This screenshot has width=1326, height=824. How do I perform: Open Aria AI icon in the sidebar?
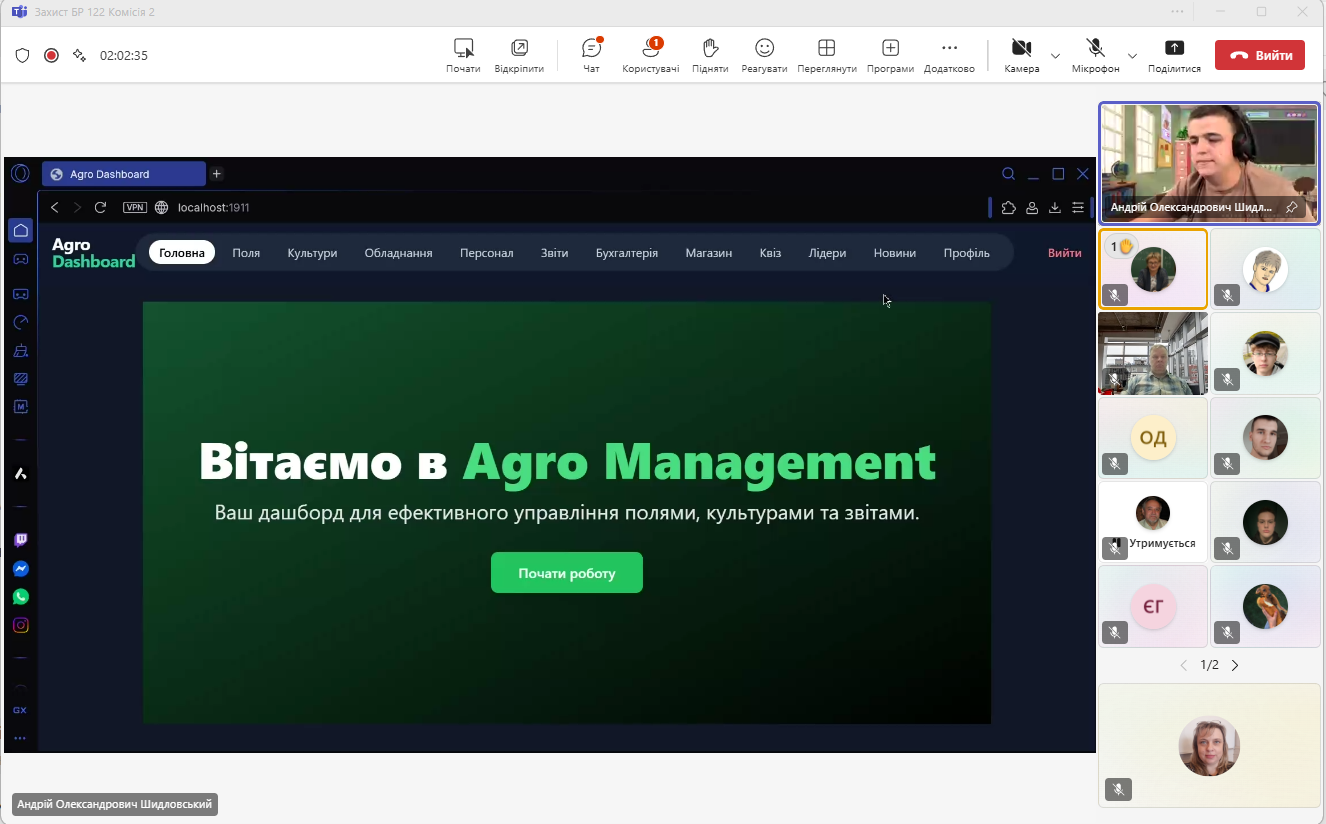(x=20, y=473)
